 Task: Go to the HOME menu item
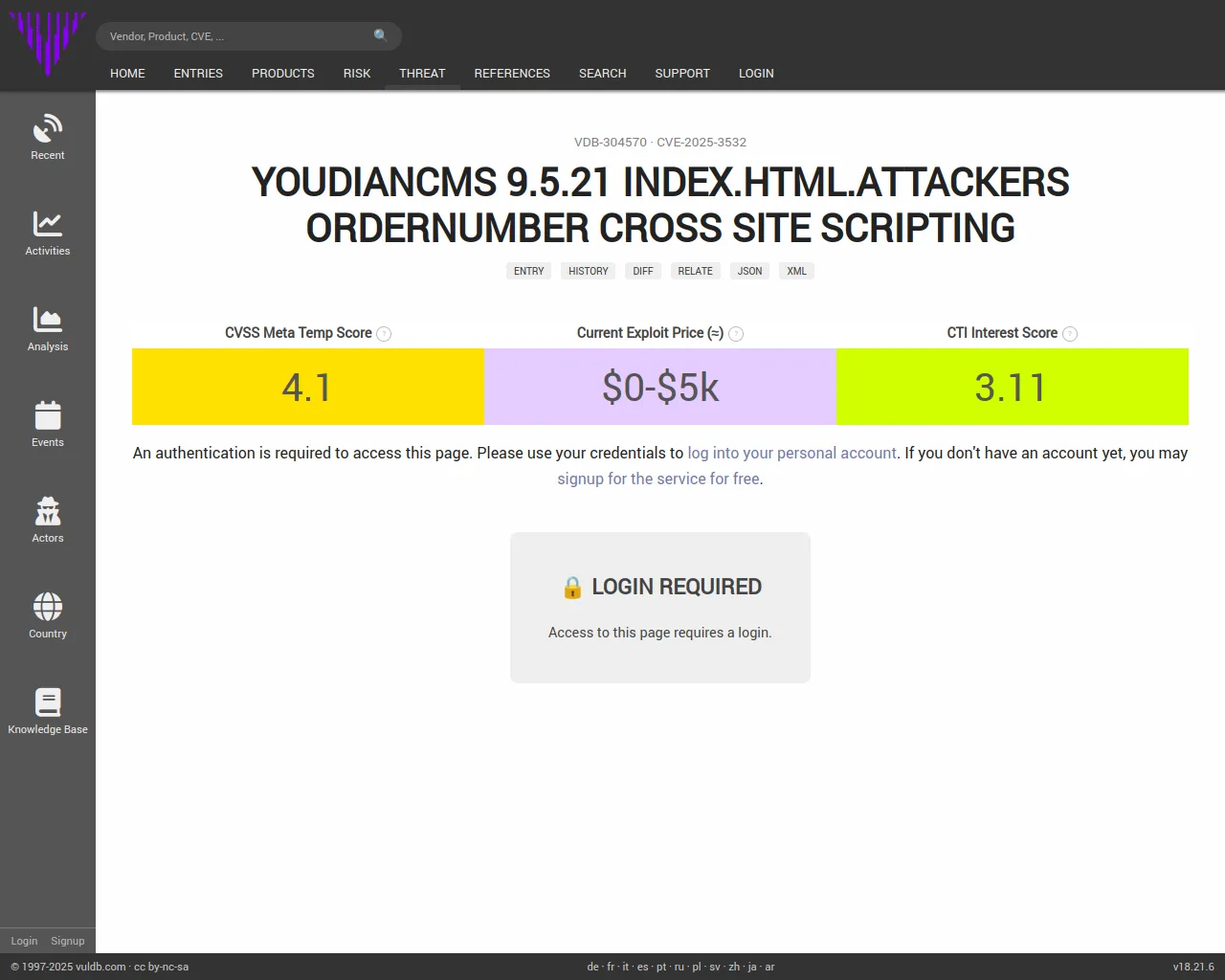[127, 74]
